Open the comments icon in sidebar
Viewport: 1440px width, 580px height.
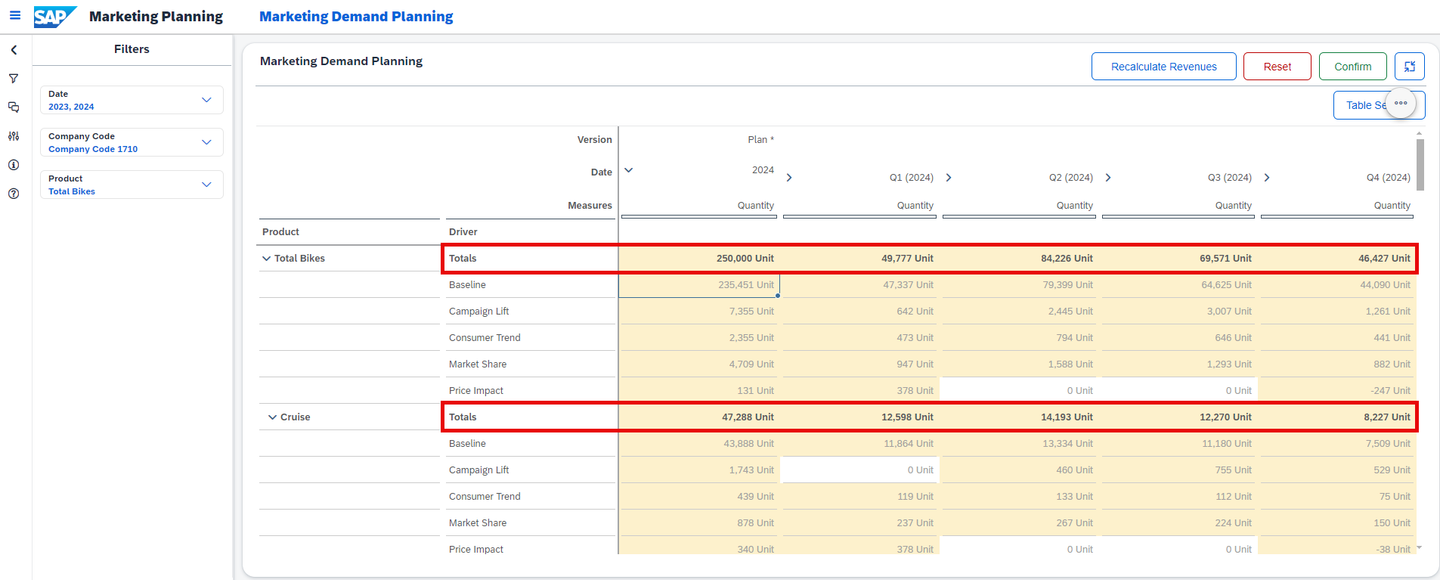click(x=14, y=107)
